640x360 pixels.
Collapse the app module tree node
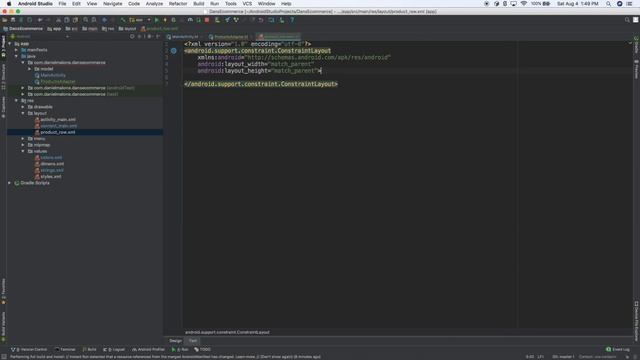[10, 44]
